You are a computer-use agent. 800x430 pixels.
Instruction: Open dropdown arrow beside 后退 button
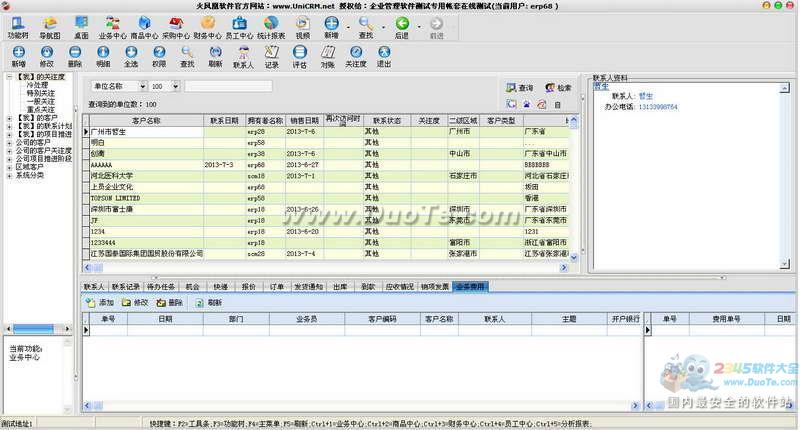(419, 27)
